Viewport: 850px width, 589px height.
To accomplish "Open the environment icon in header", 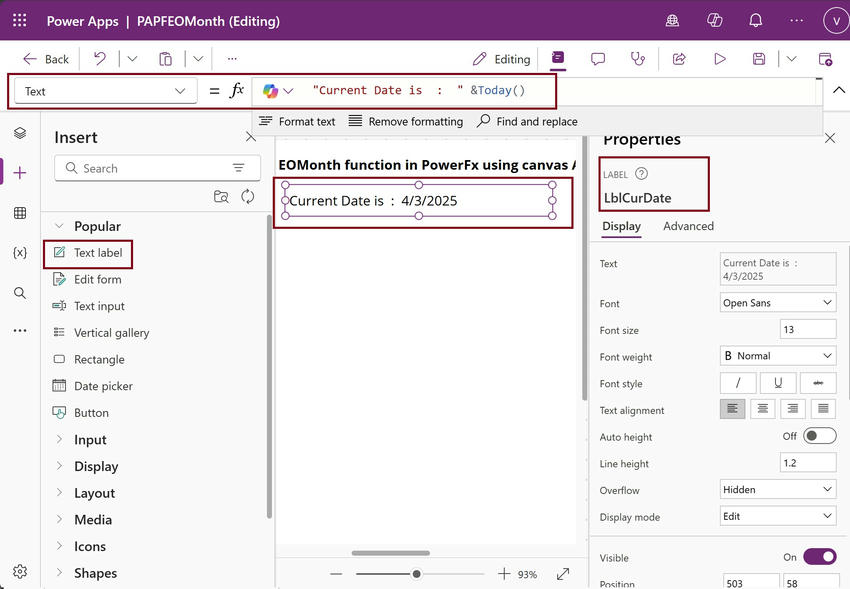I will pyautogui.click(x=672, y=21).
